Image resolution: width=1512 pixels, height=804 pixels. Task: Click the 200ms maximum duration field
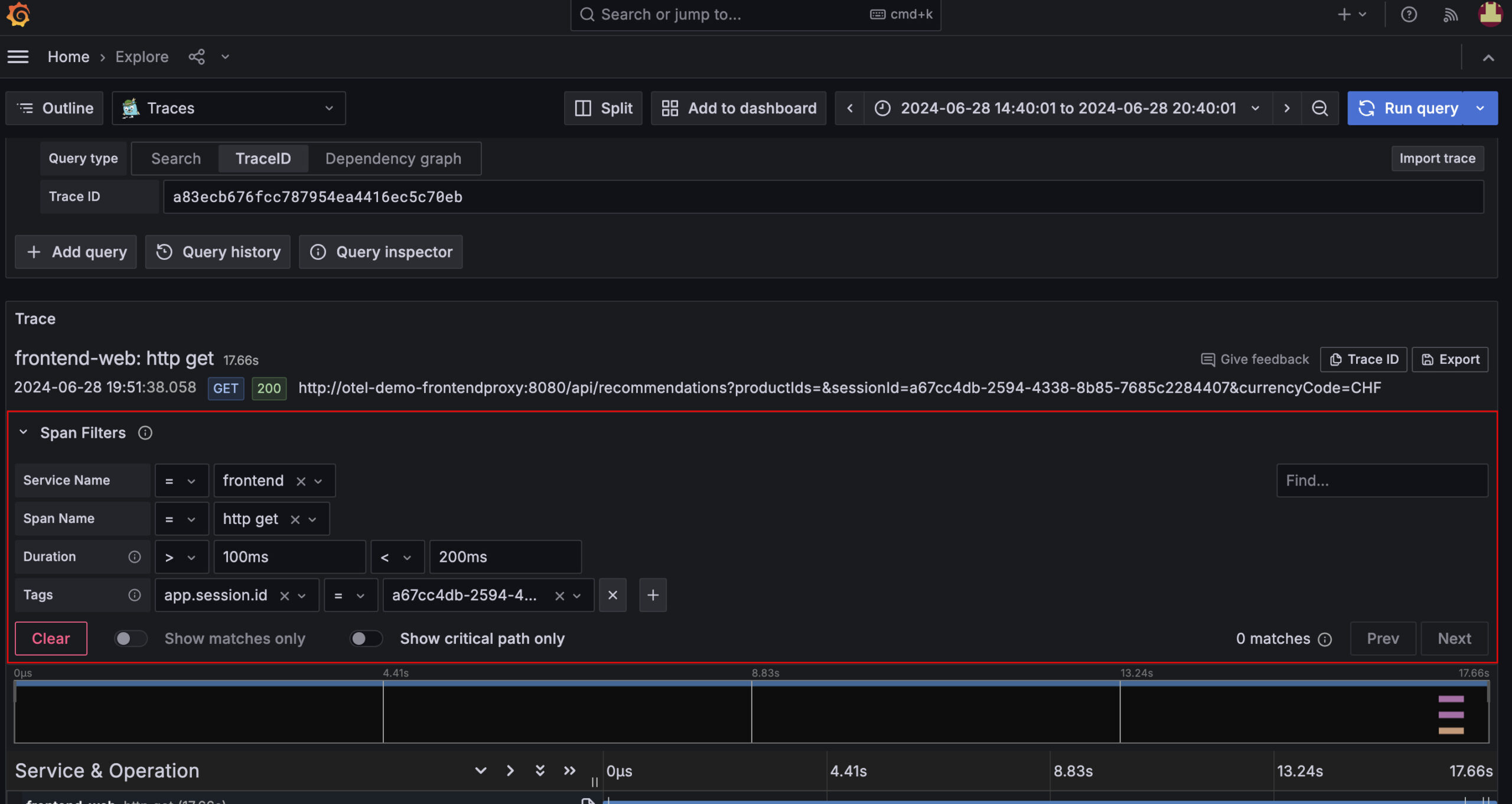coord(505,557)
